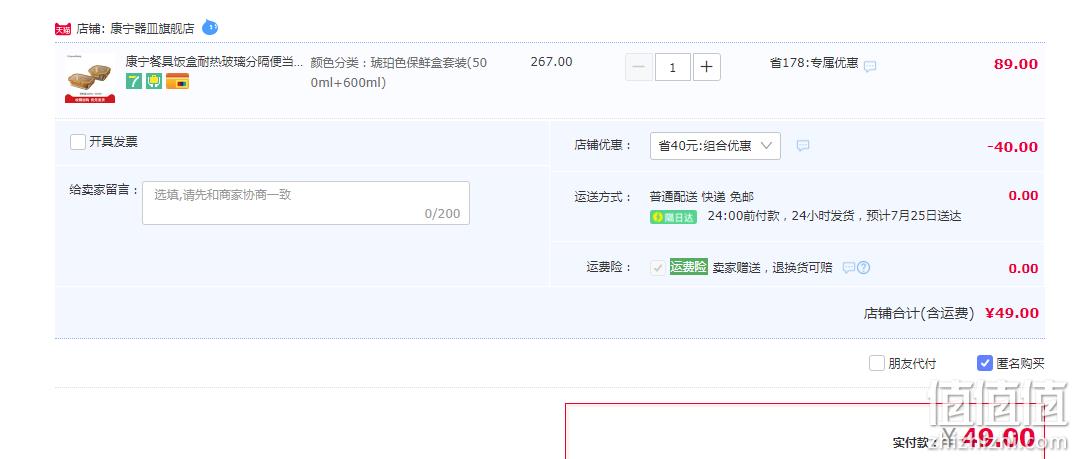This screenshot has width=1077, height=459.
Task: Increase quantity with the plus button
Action: pos(707,67)
